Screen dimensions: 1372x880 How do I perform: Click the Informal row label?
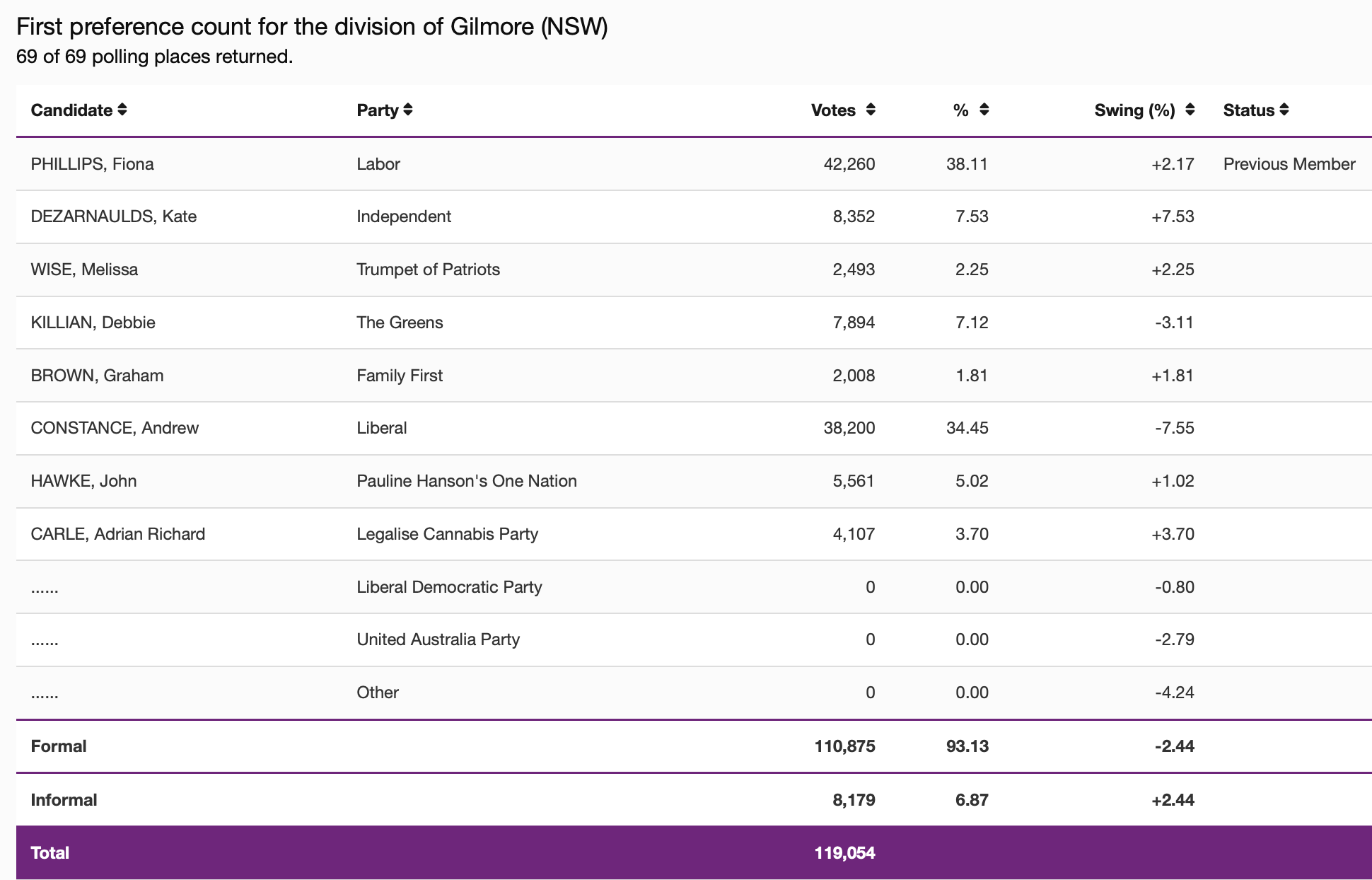64,800
